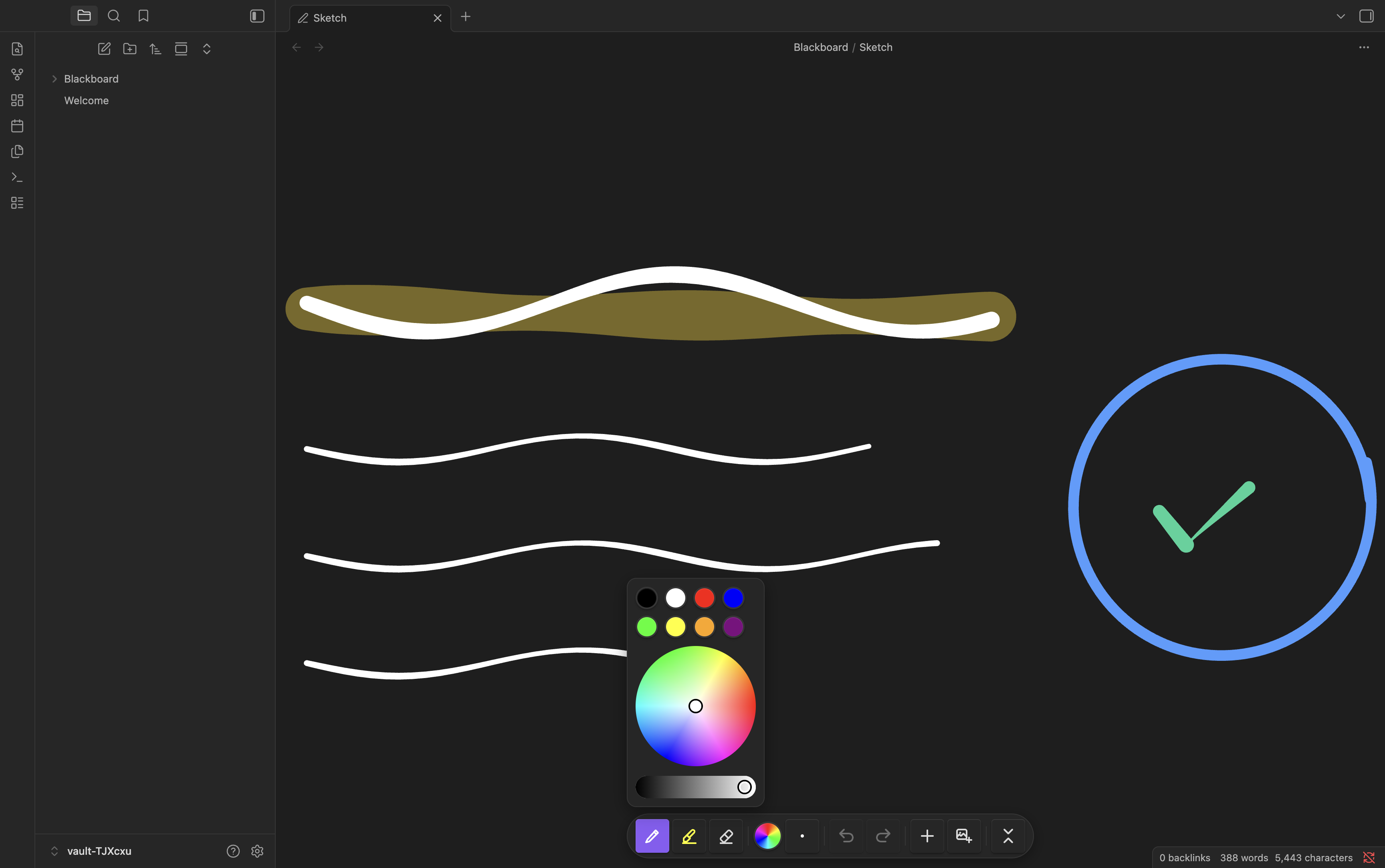The width and height of the screenshot is (1385, 868).
Task: Pick the green color swatch
Action: 646,626
